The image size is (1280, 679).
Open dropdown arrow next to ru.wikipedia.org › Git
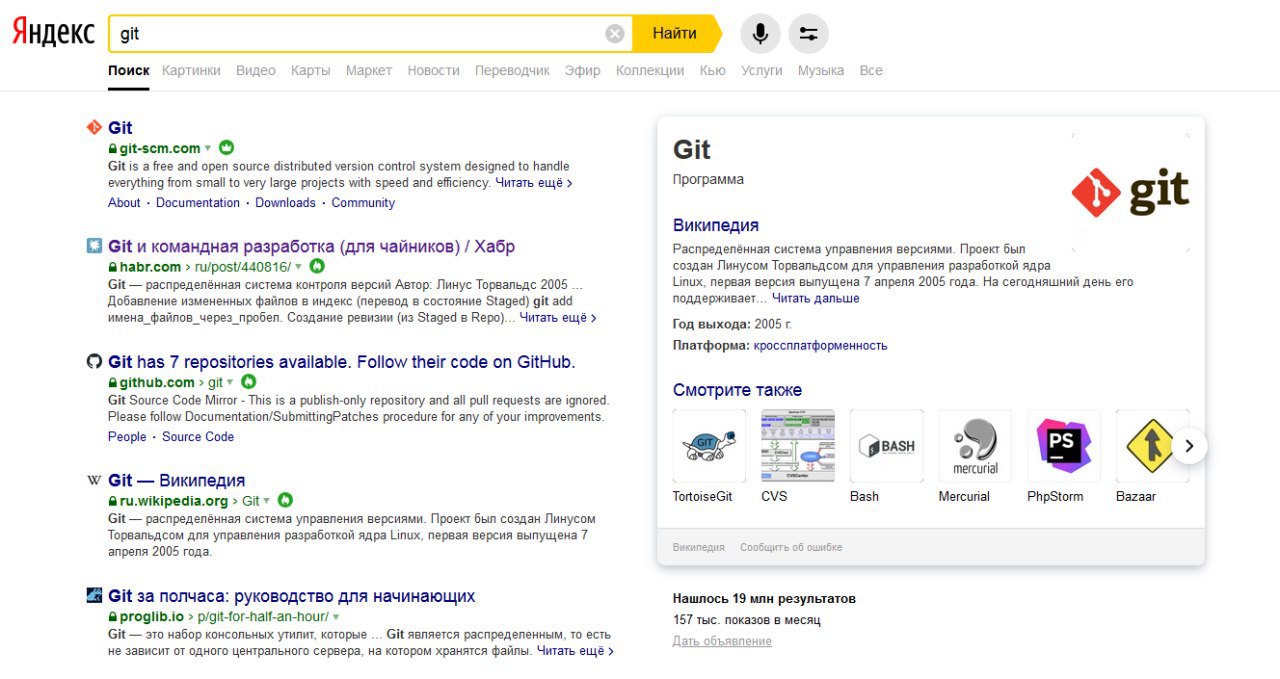pos(267,501)
